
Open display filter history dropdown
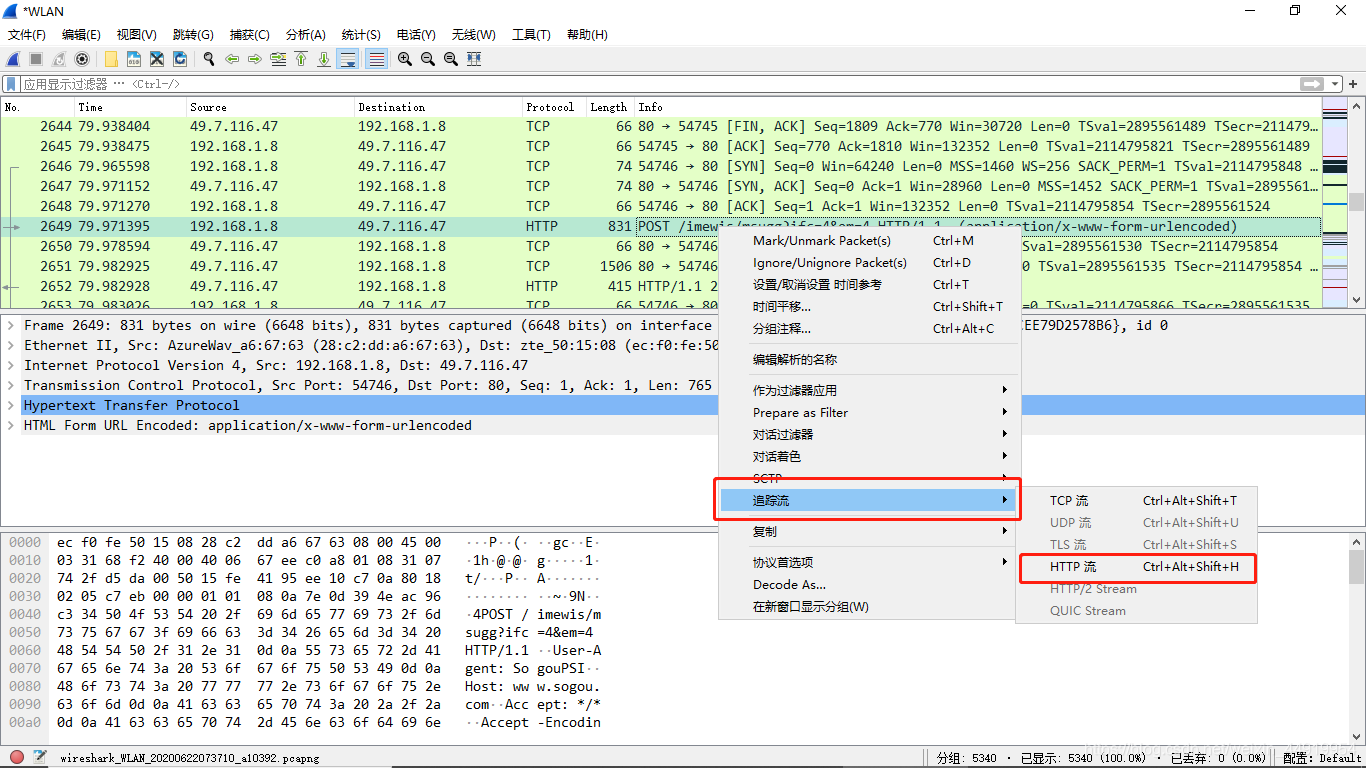point(1335,84)
